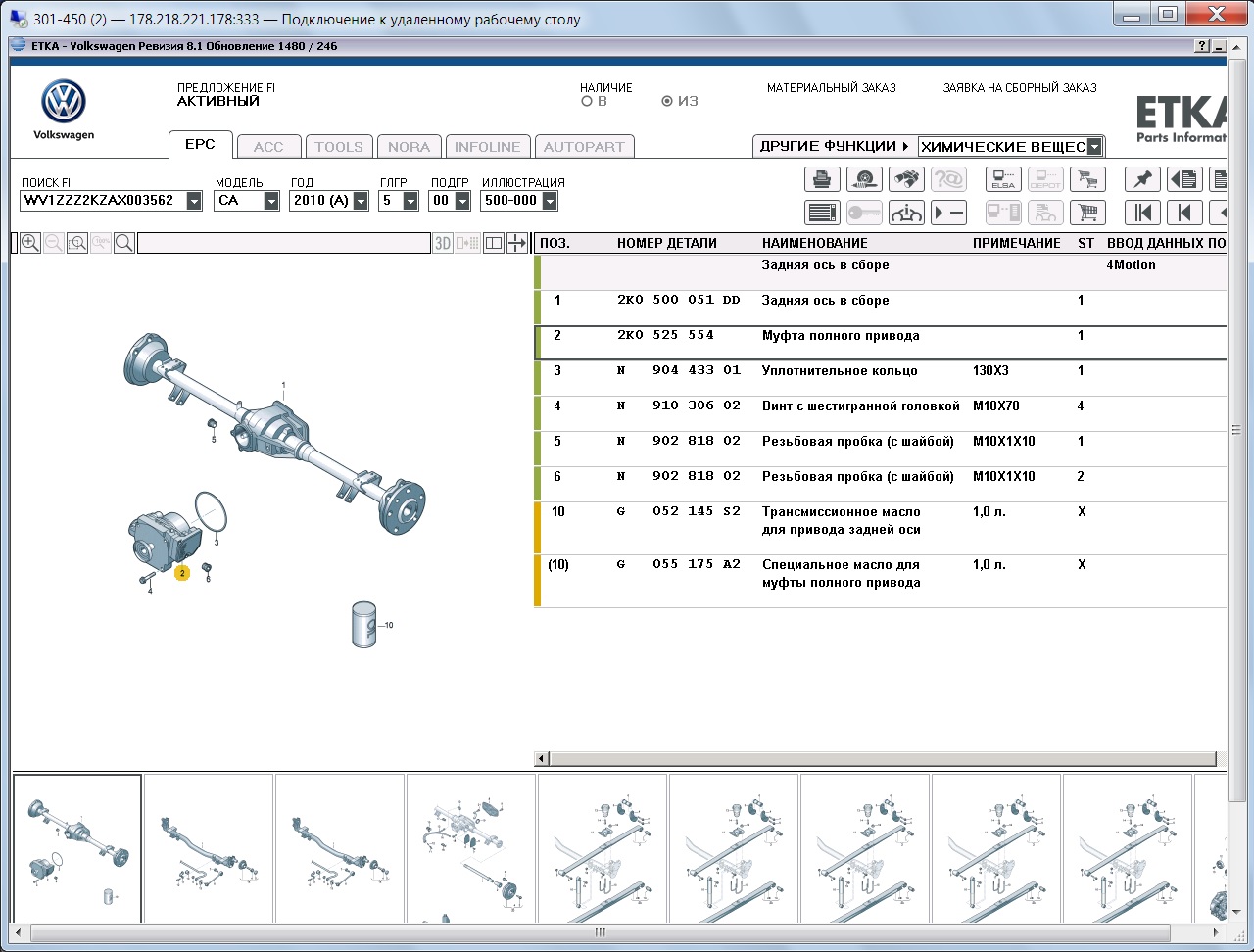1254x952 pixels.
Task: Click the parts list vertical scrollbar
Action: coord(1236,431)
